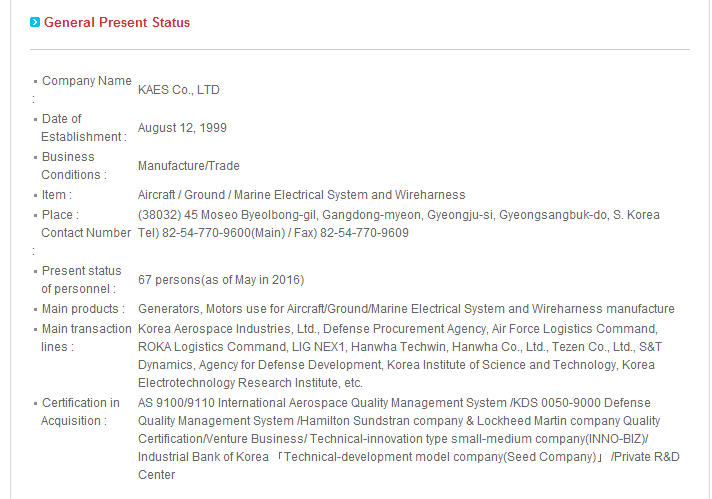The image size is (712, 499).
Task: Click the blue arrow icon beside General Present Status
Action: pyautogui.click(x=35, y=22)
